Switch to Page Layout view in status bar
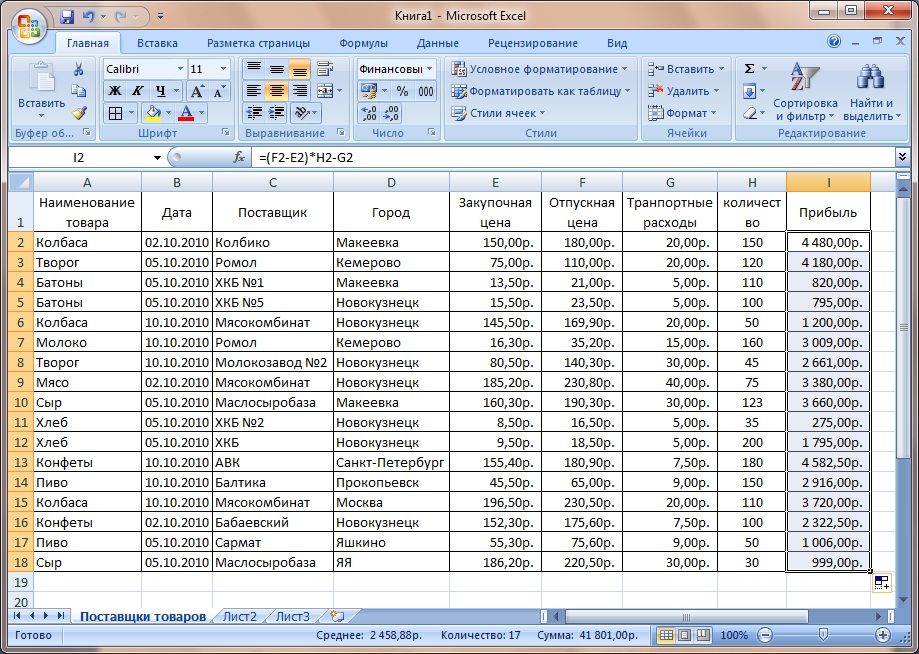 685,635
